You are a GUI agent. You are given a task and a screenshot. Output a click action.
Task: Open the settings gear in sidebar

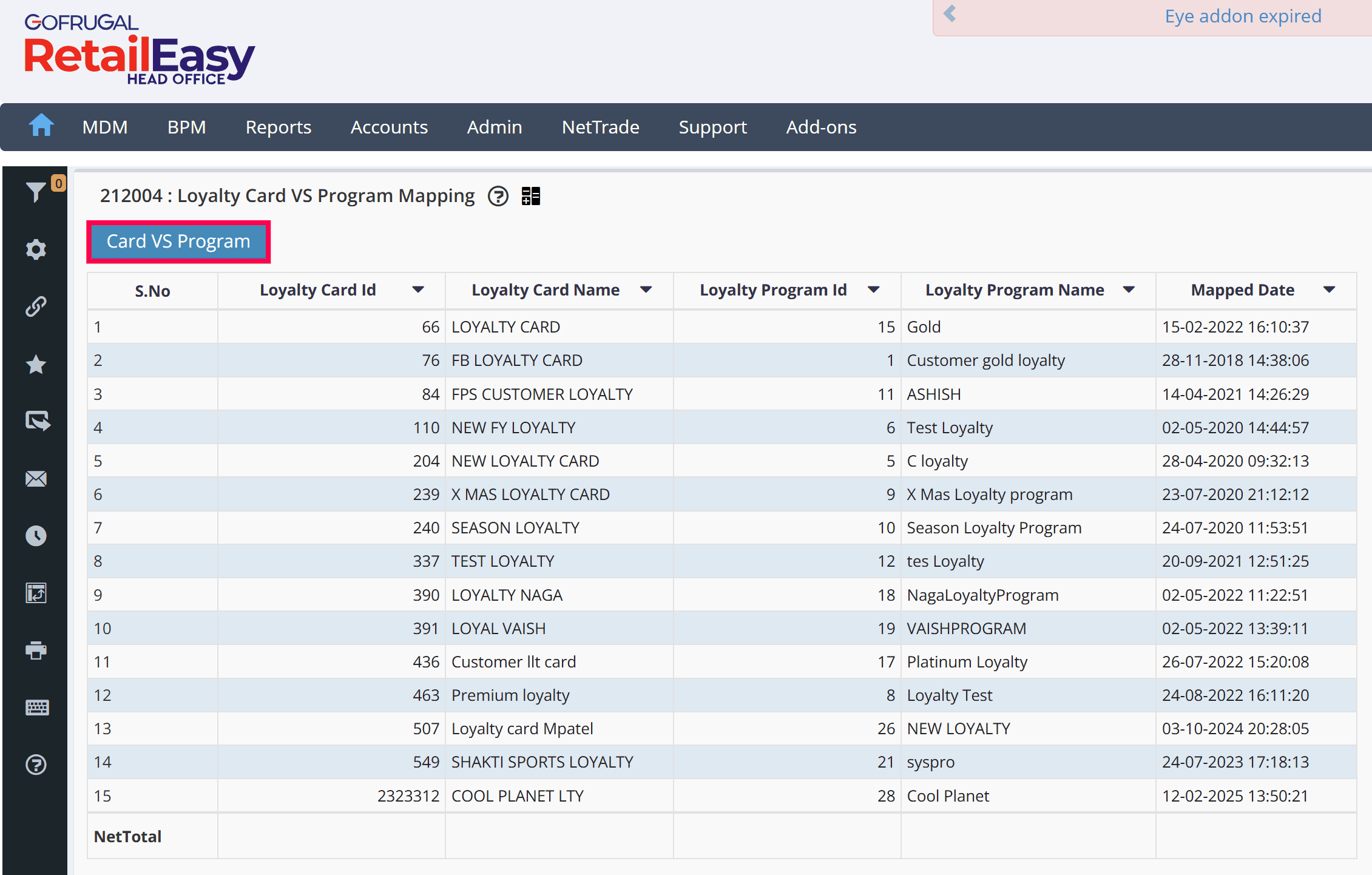point(36,249)
